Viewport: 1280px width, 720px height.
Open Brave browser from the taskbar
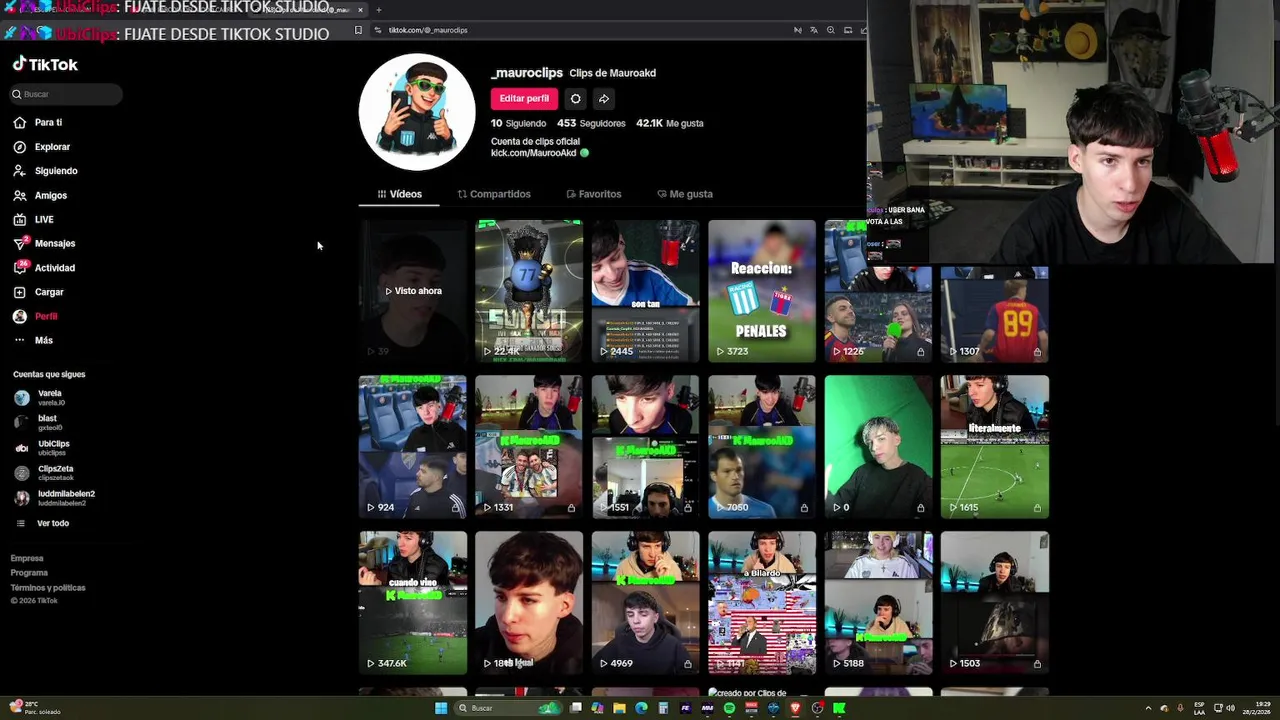pos(795,708)
